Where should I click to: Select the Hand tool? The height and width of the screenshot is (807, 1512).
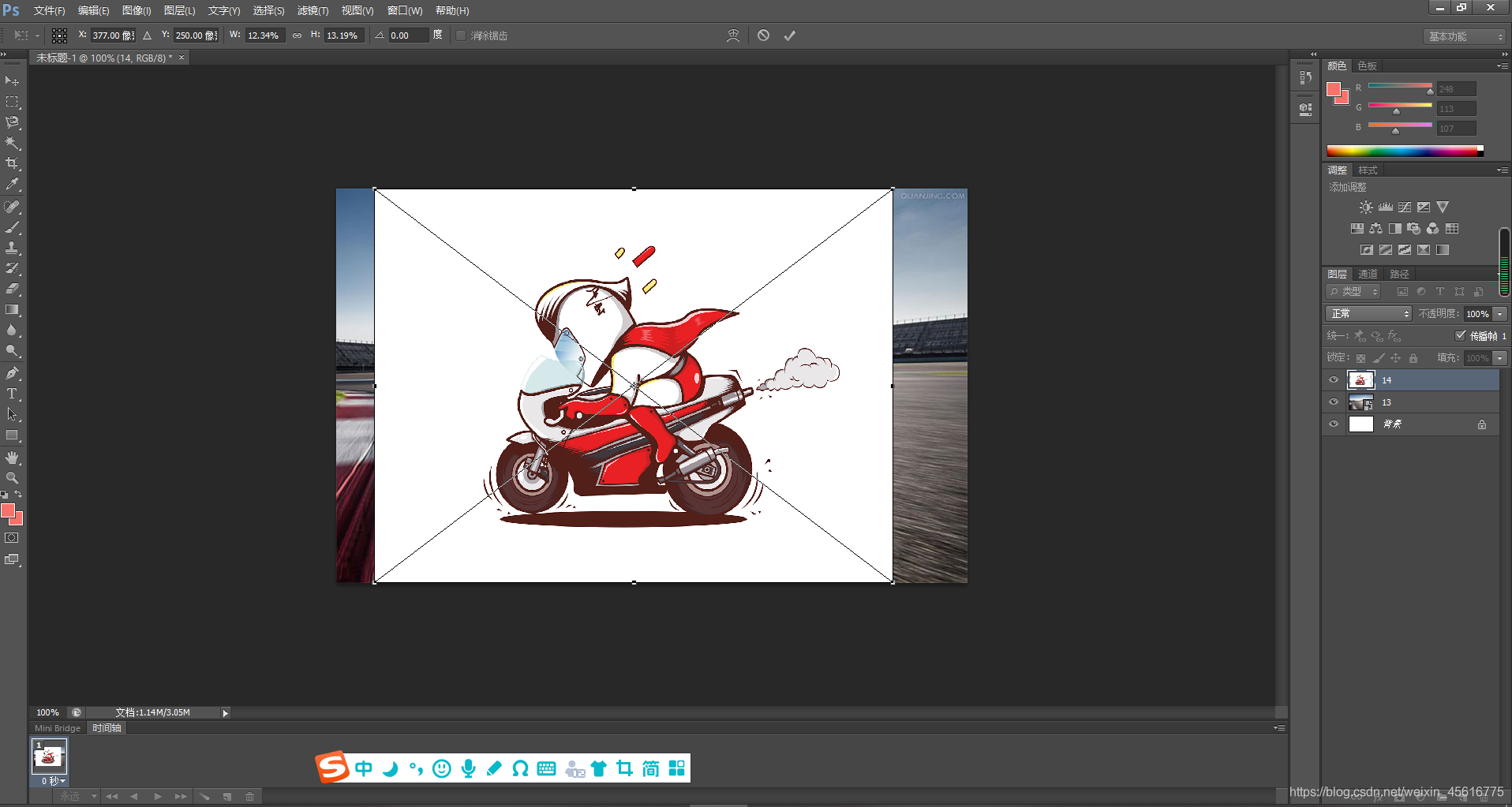[12, 458]
